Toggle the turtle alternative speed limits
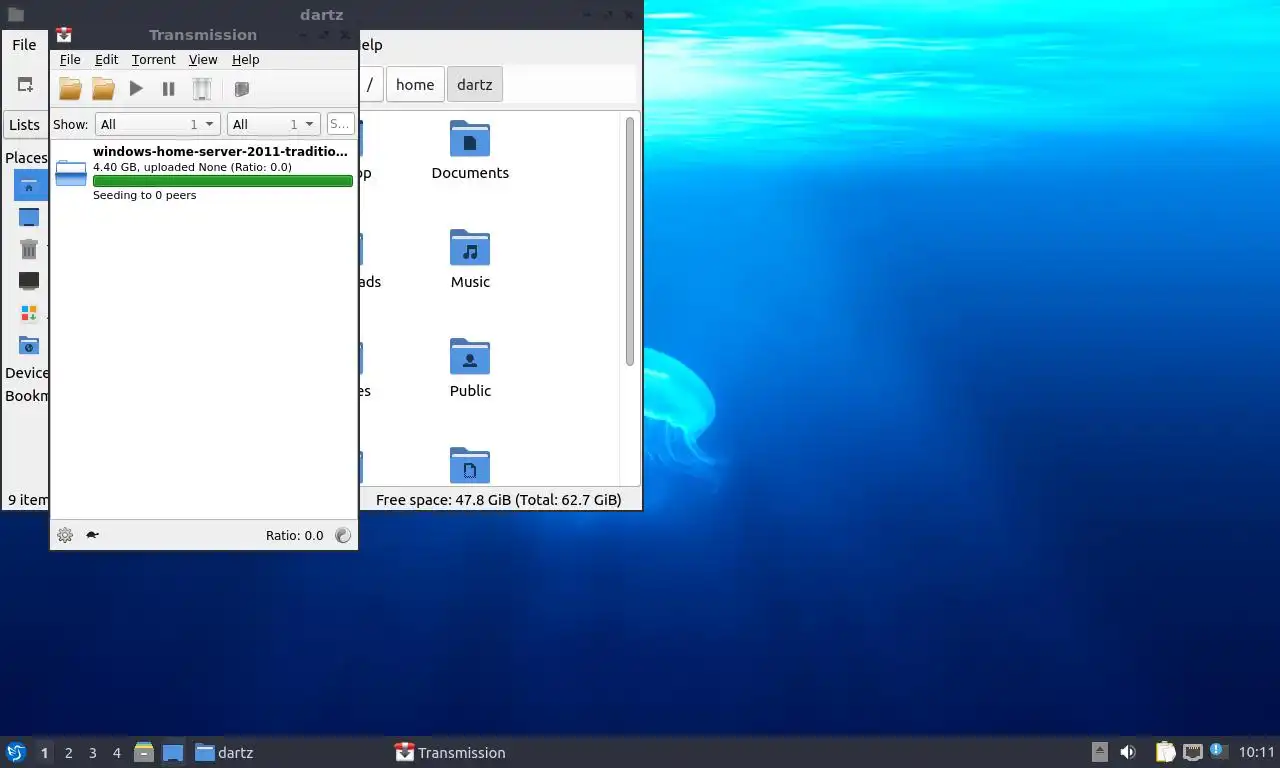The image size is (1280, 768). [x=92, y=535]
